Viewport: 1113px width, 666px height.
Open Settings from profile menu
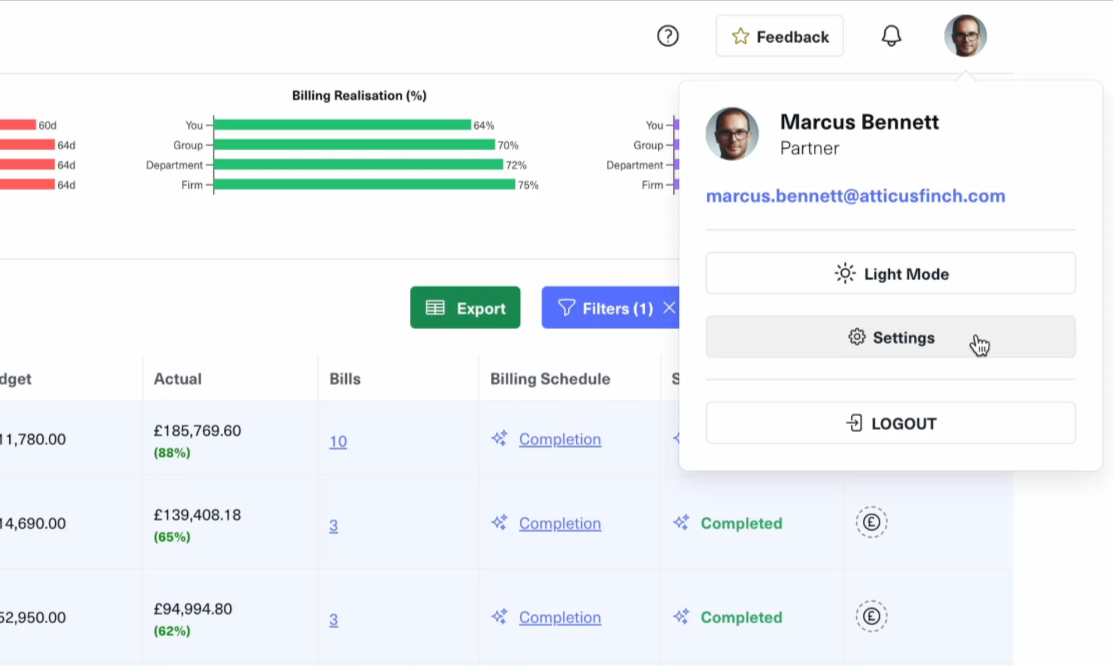pos(890,338)
